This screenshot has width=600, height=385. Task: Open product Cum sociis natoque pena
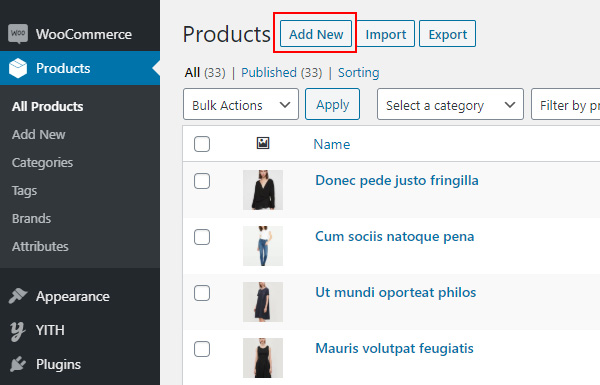point(395,237)
